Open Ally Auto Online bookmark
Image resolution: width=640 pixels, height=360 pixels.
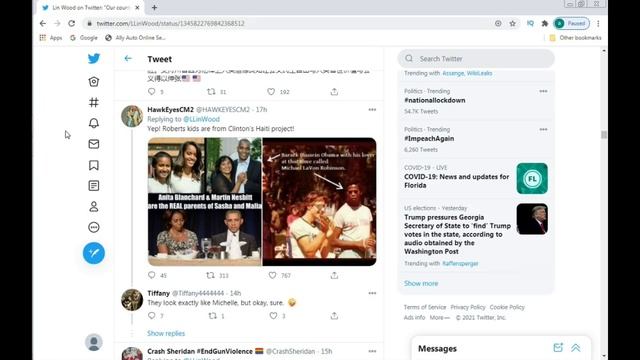(135, 38)
